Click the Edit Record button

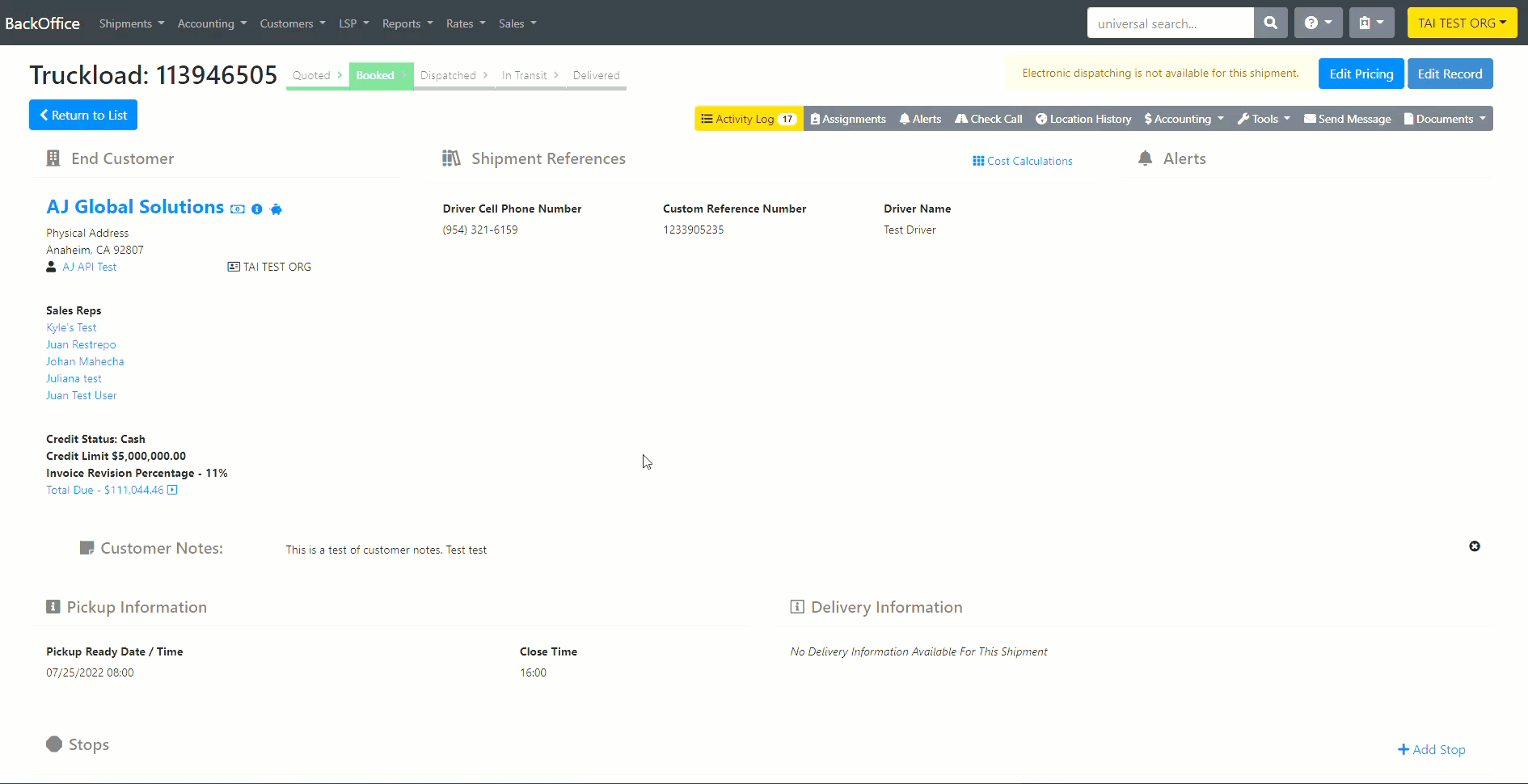[1450, 74]
